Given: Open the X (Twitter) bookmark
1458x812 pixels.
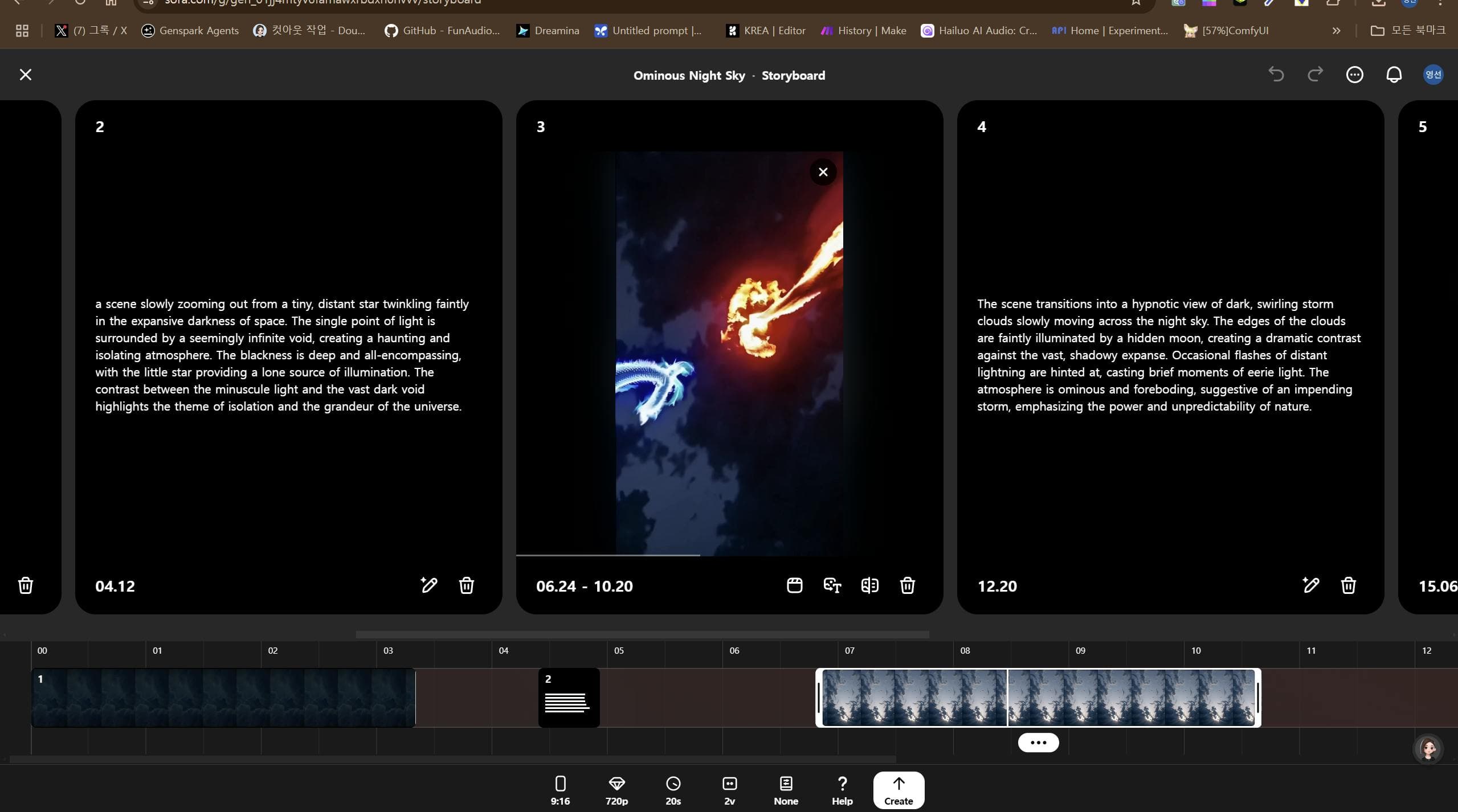Looking at the screenshot, I should (91, 31).
